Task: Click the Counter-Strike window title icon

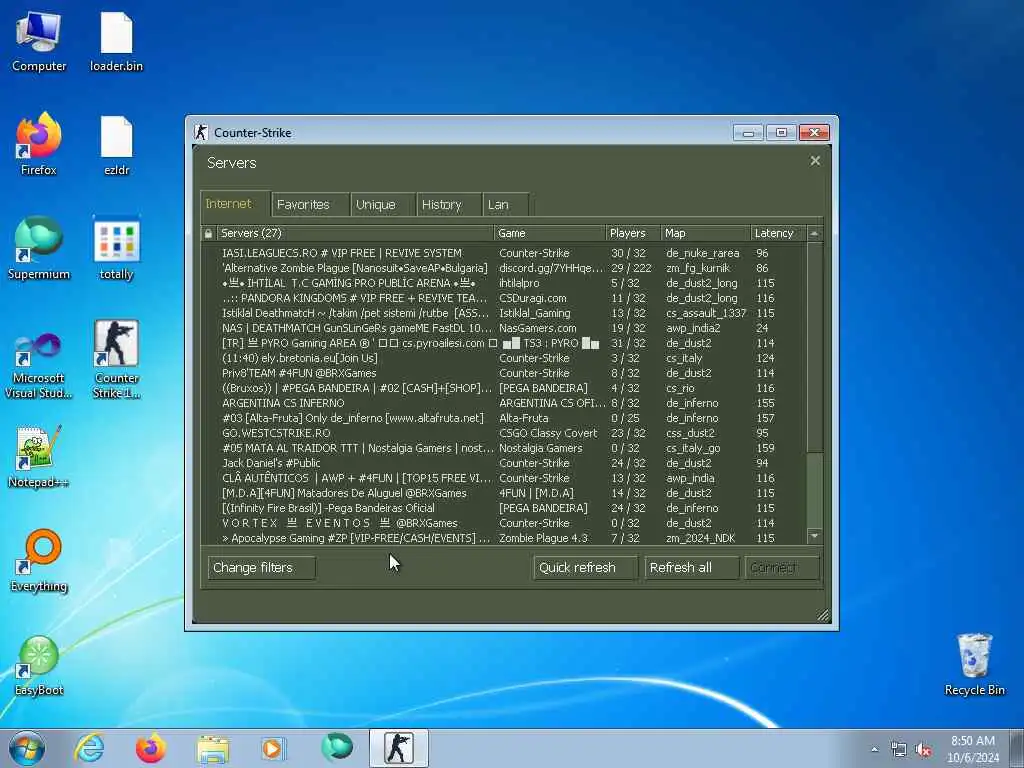Action: (x=200, y=133)
